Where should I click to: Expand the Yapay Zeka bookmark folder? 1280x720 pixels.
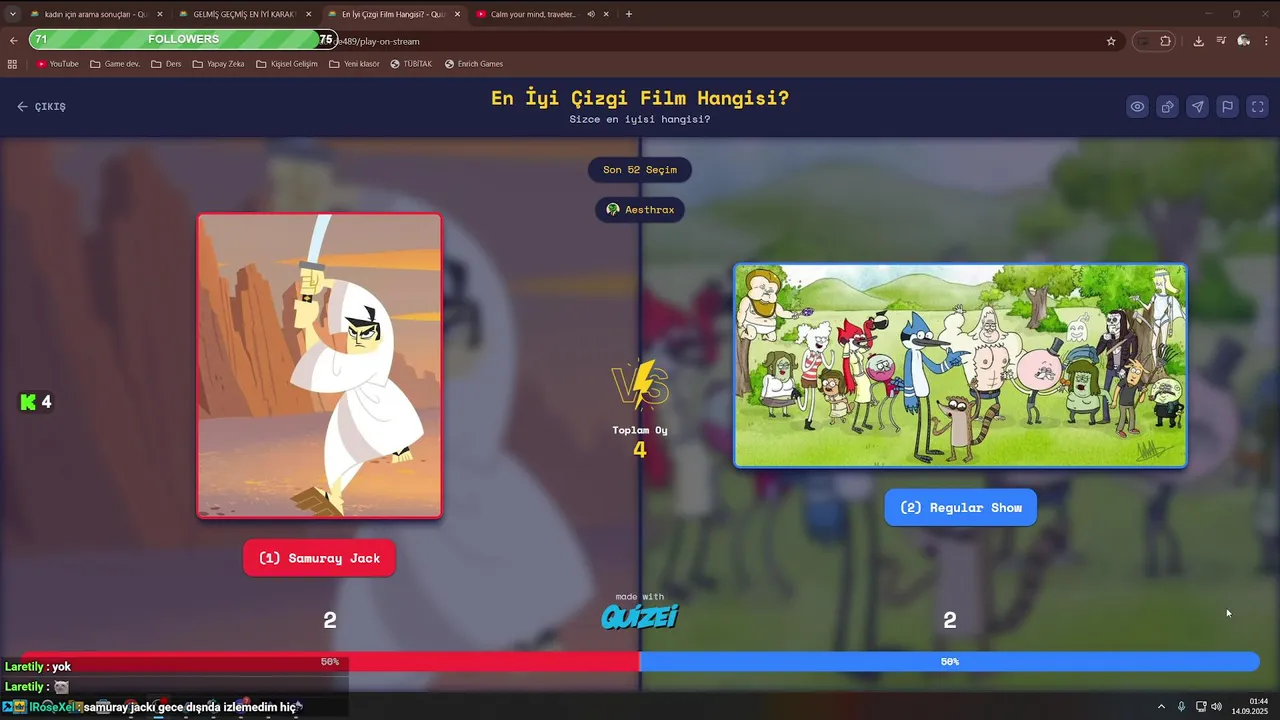pyautogui.click(x=219, y=64)
